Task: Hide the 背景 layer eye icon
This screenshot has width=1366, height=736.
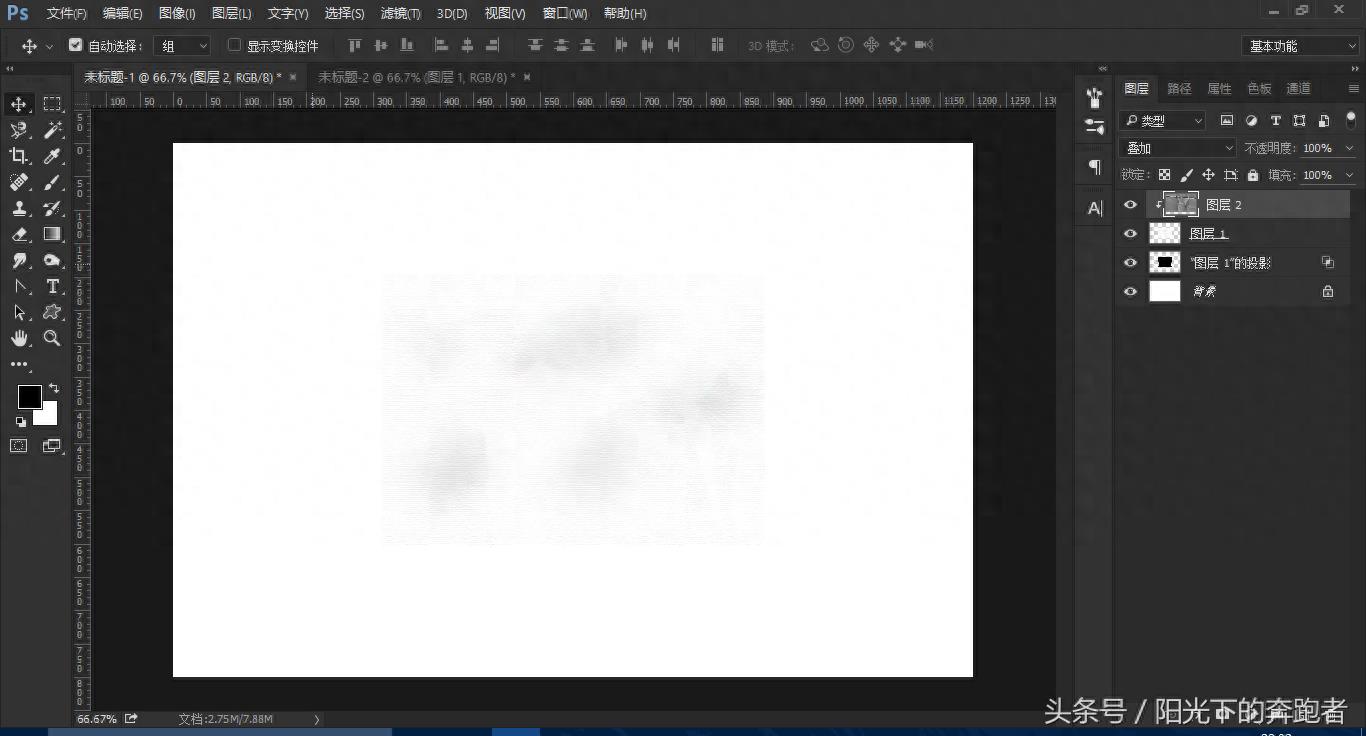Action: pos(1130,291)
